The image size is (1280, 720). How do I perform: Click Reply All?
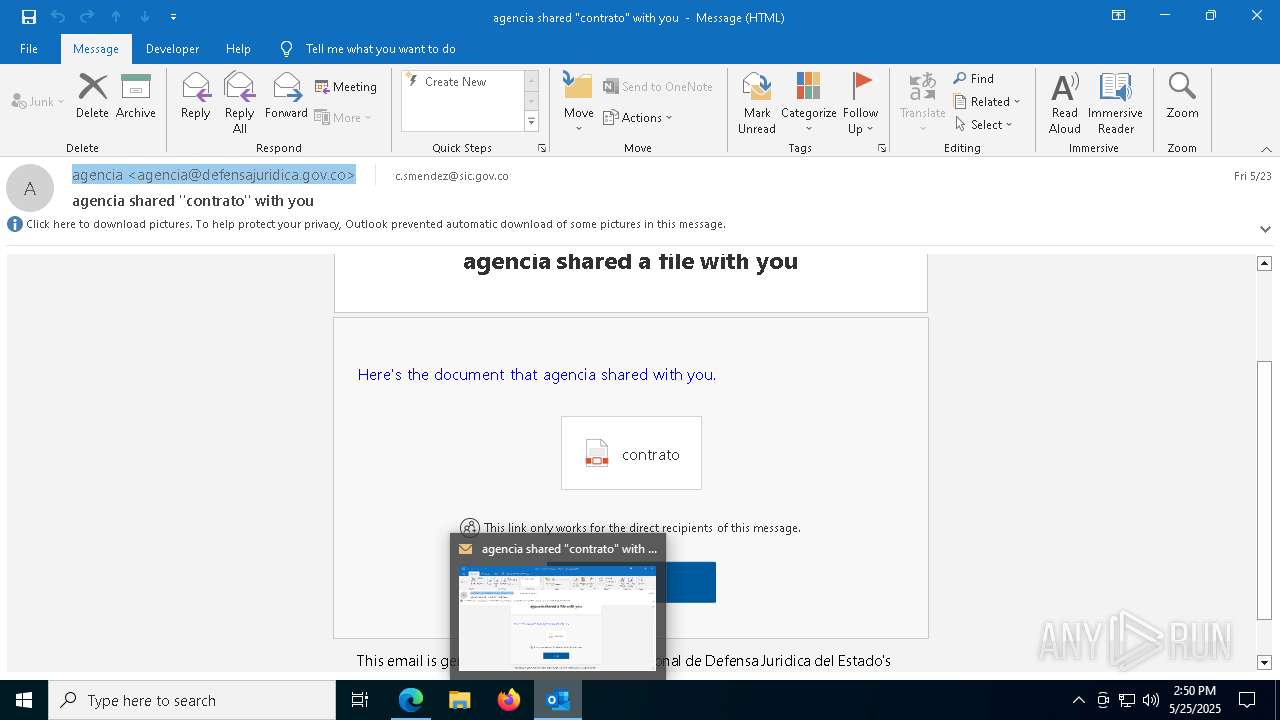240,102
